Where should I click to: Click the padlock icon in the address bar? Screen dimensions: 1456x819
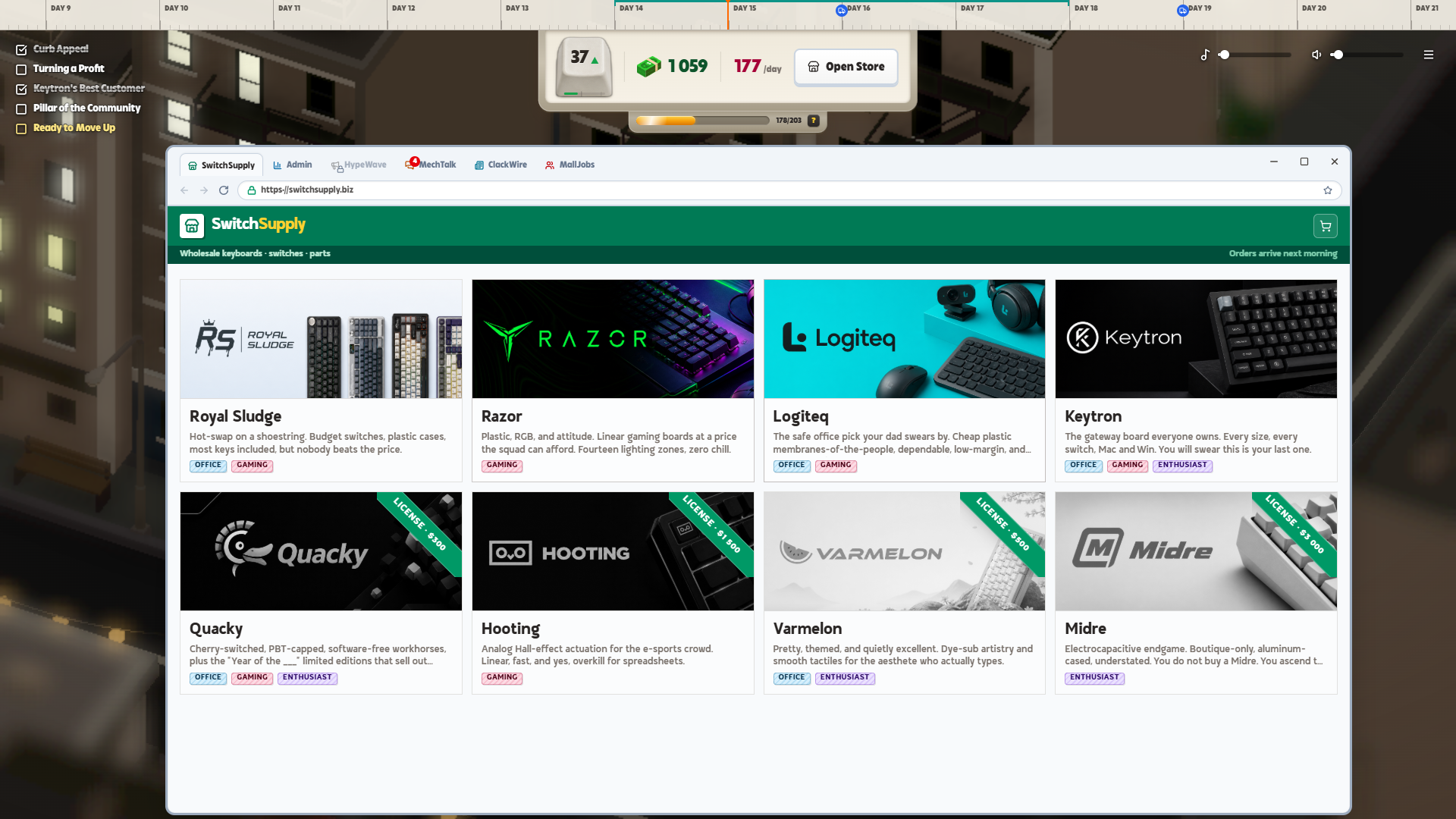click(251, 190)
